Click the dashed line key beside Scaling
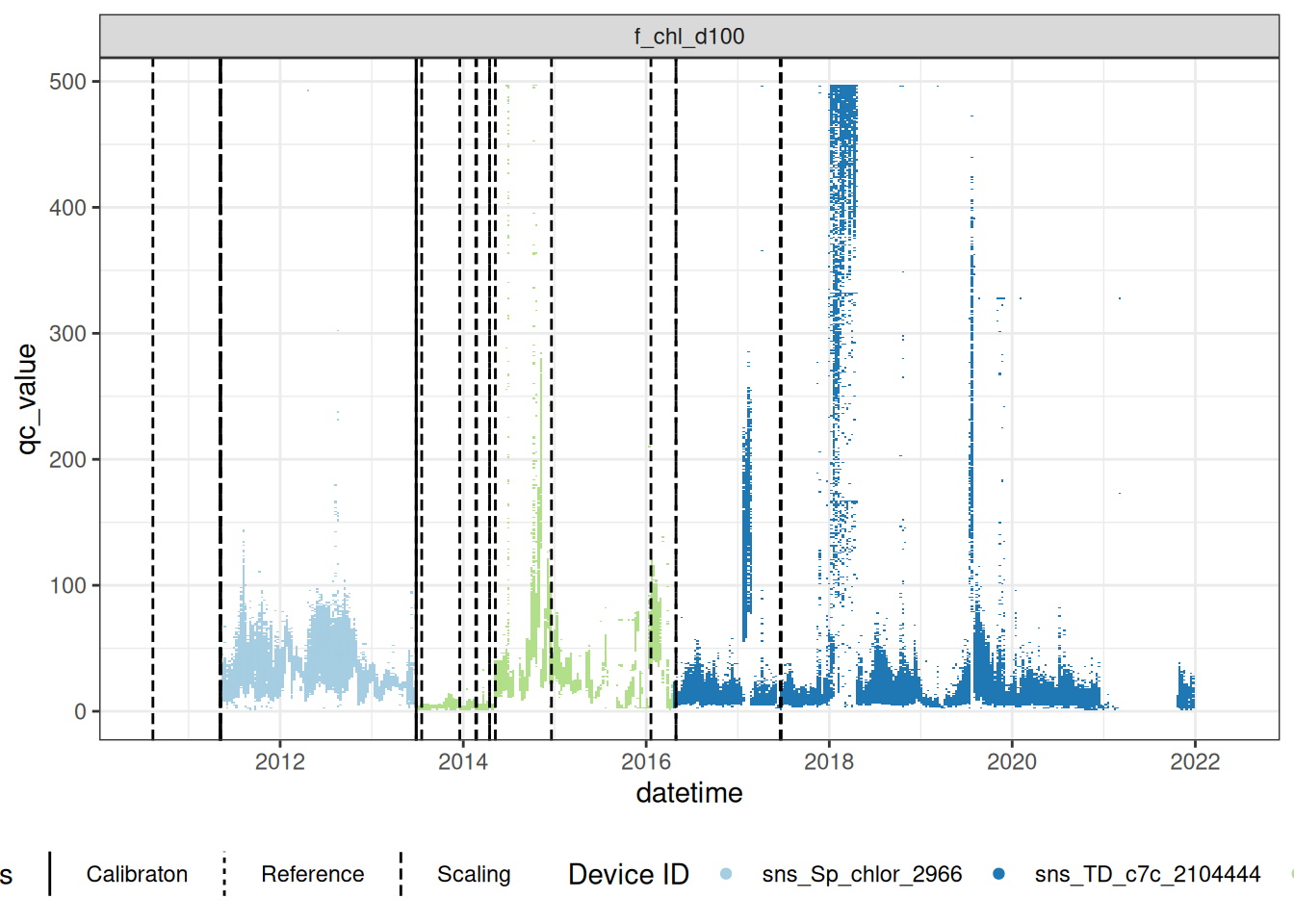 (x=401, y=874)
